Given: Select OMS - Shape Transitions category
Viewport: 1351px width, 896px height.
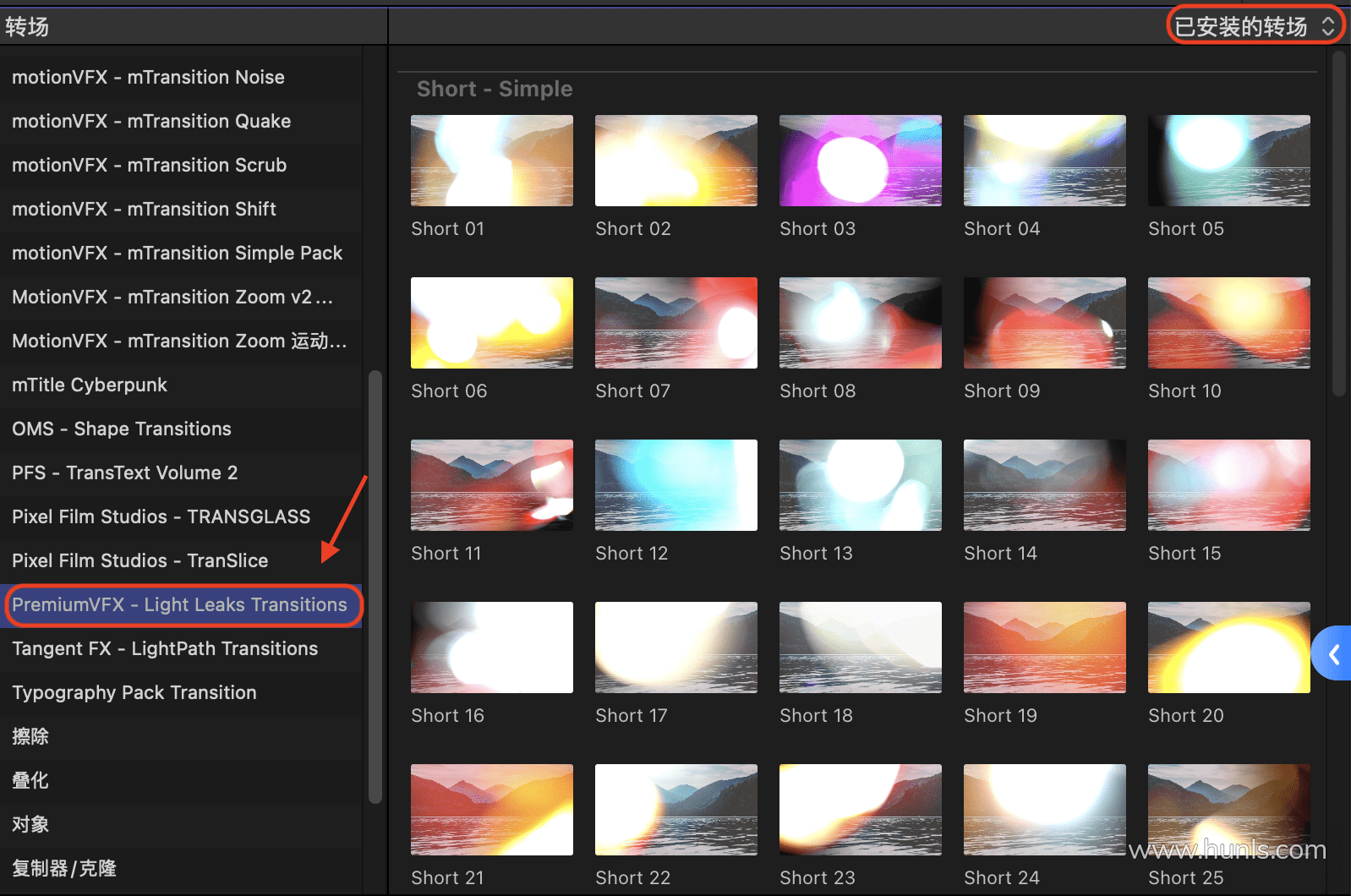Looking at the screenshot, I should 181,429.
